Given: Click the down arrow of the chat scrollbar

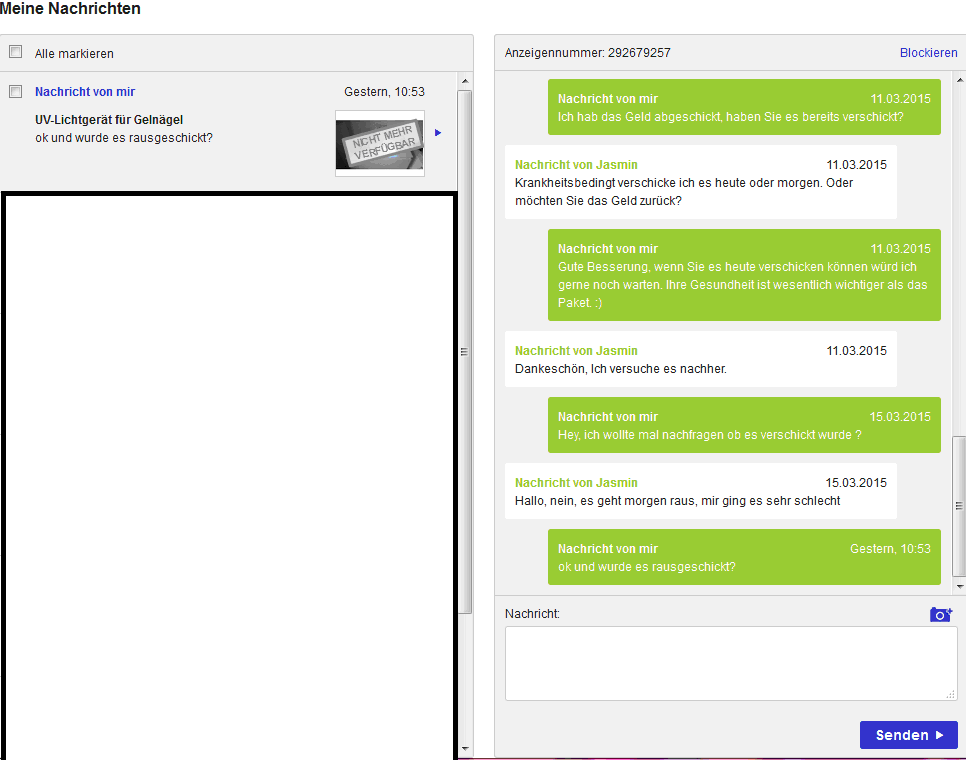Looking at the screenshot, I should click(x=959, y=586).
